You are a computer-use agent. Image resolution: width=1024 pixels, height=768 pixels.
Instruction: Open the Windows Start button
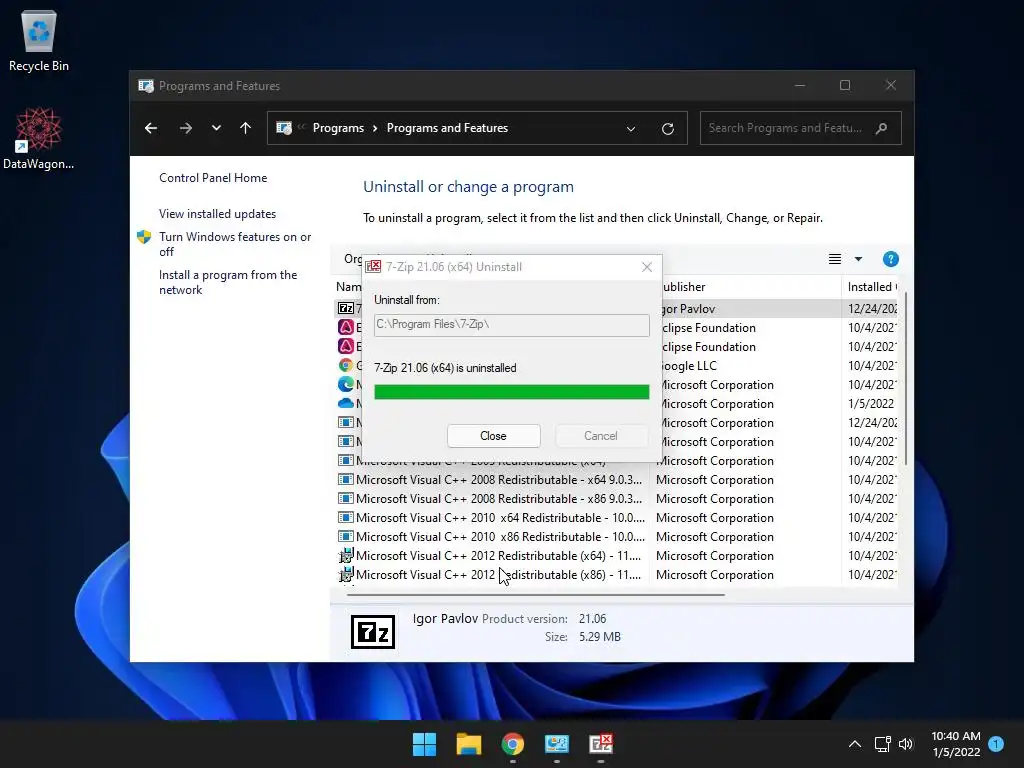point(424,744)
